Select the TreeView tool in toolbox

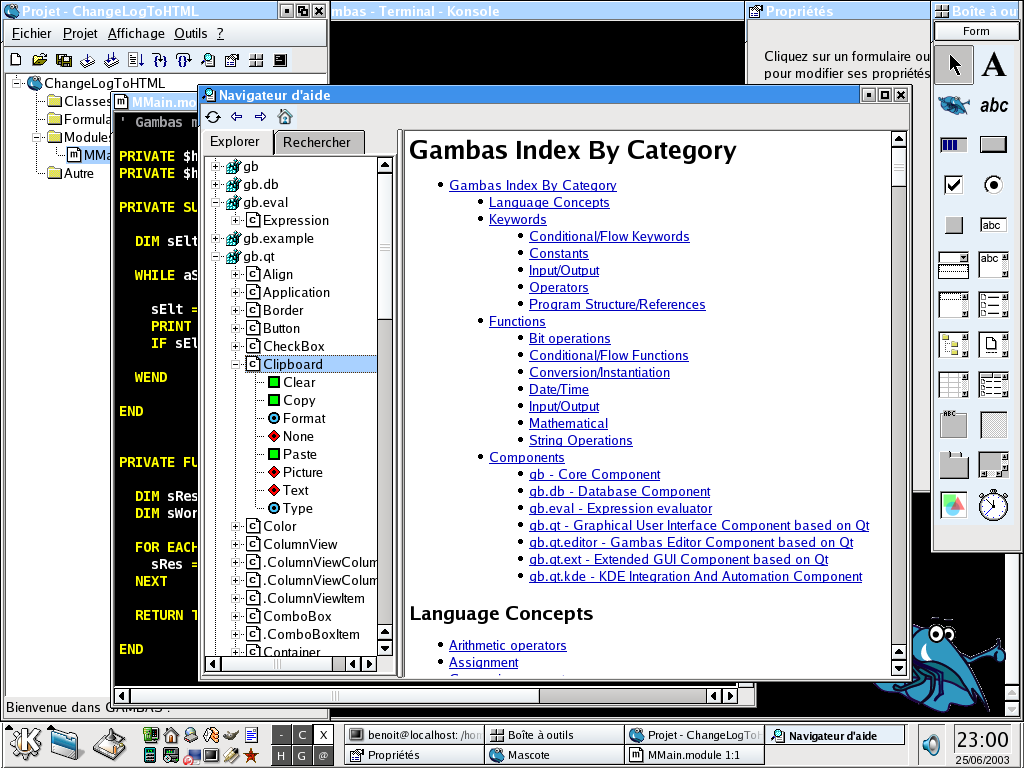click(x=953, y=345)
